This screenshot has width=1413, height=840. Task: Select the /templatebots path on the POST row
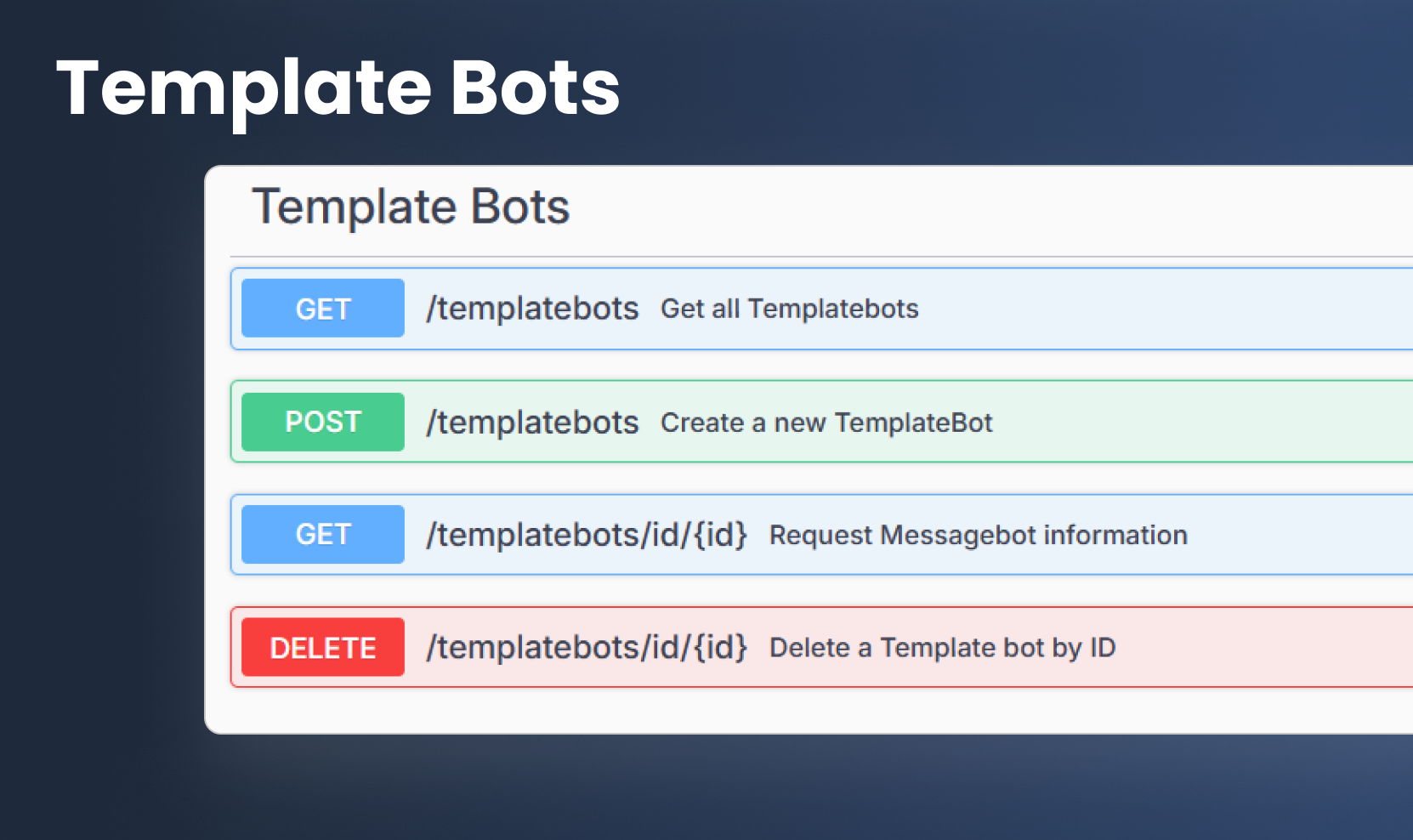[532, 422]
